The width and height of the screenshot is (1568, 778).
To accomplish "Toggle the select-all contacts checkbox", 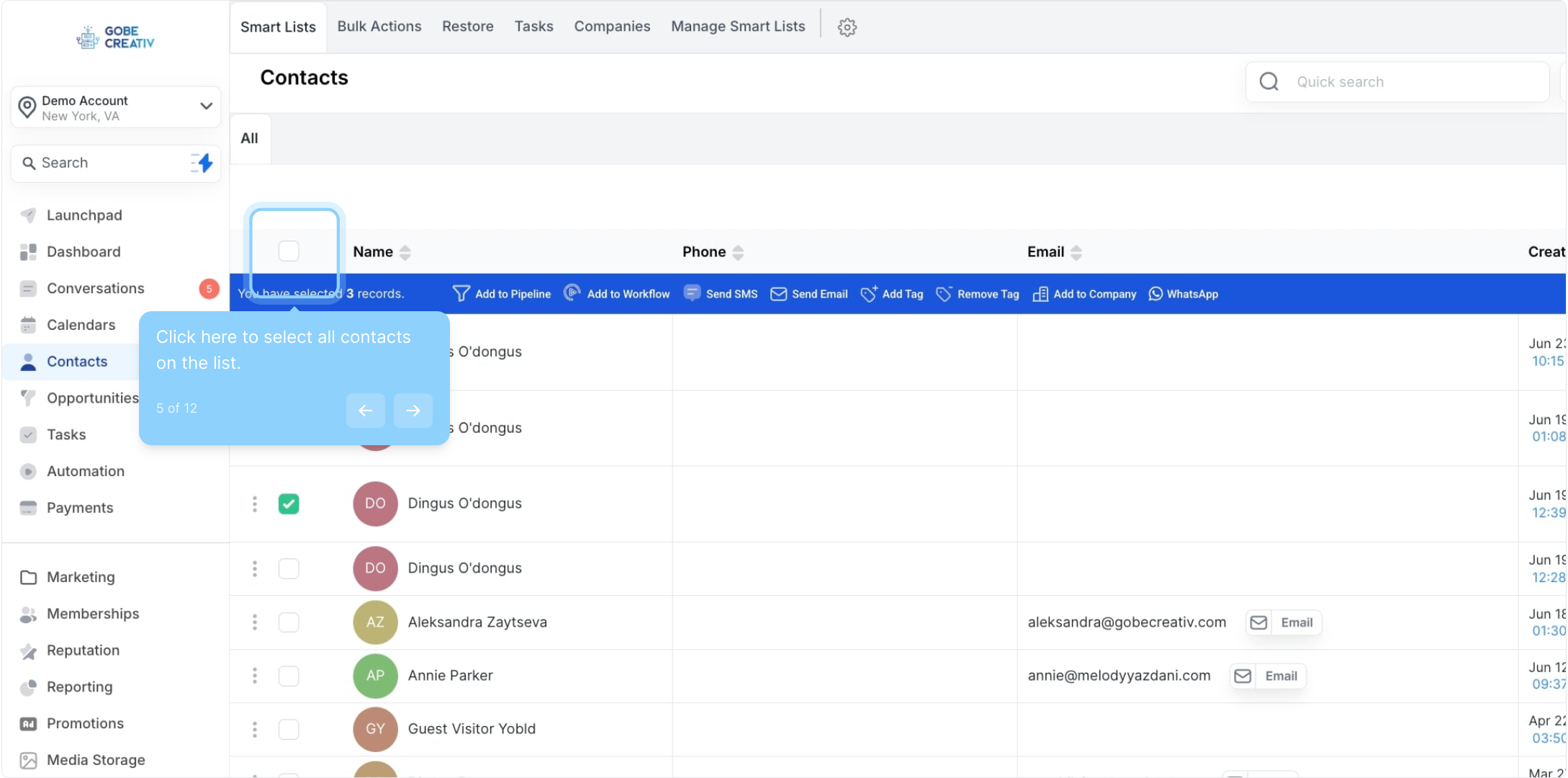I will [x=289, y=251].
